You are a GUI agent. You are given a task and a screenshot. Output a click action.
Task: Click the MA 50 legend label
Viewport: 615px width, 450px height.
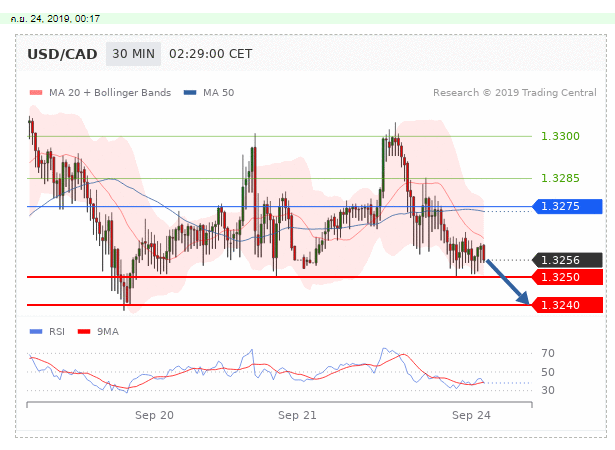[x=218, y=93]
